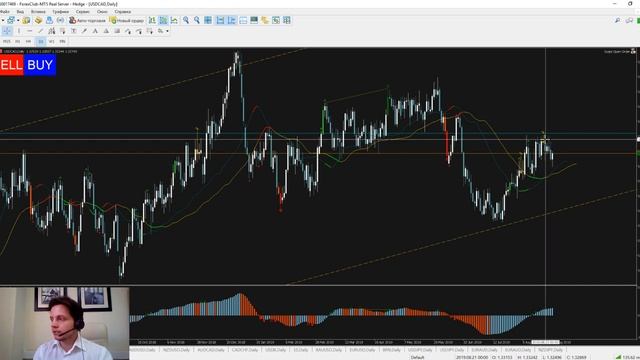
Task: Click the yellow stacked-sheets toolbar icon
Action: [x=265, y=20]
